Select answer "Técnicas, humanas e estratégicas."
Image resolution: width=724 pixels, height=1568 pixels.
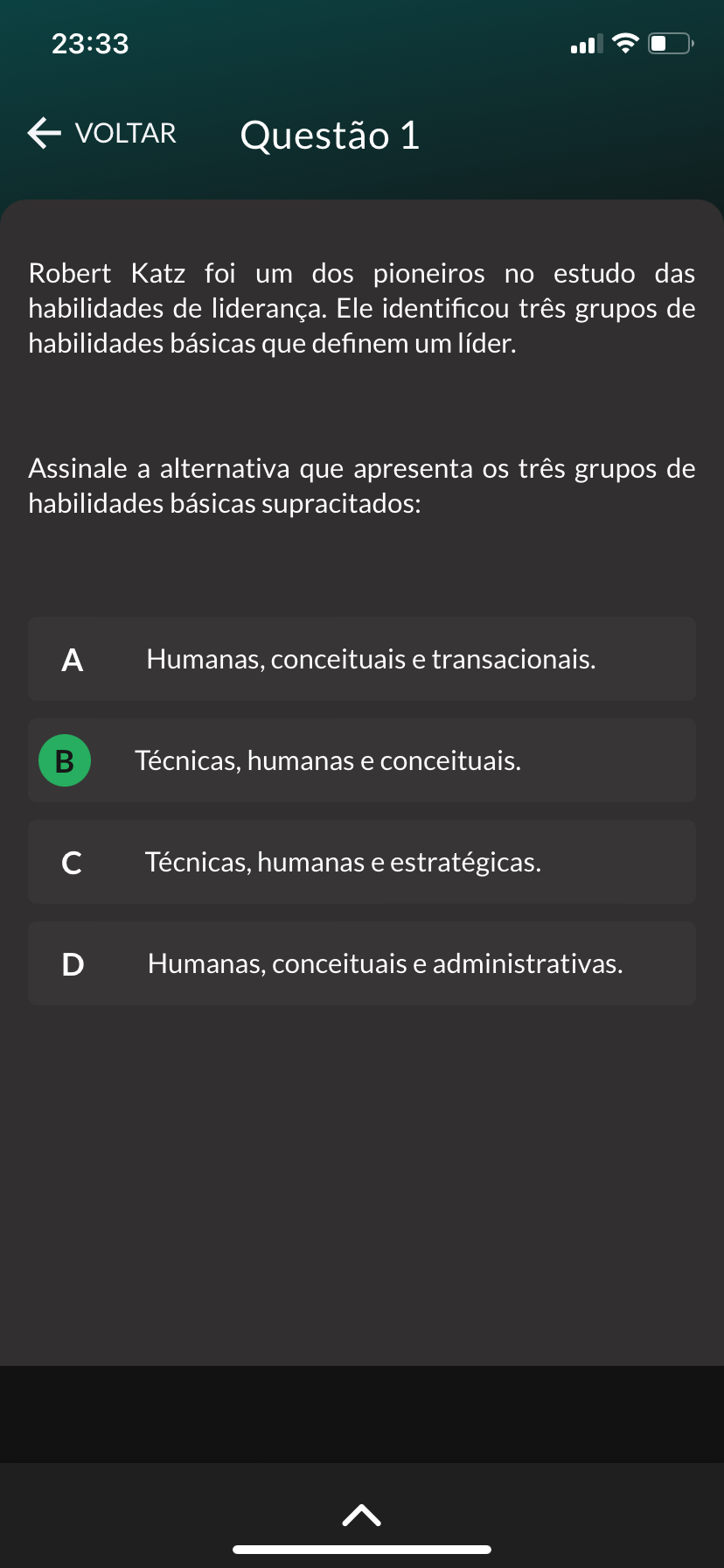click(x=362, y=862)
